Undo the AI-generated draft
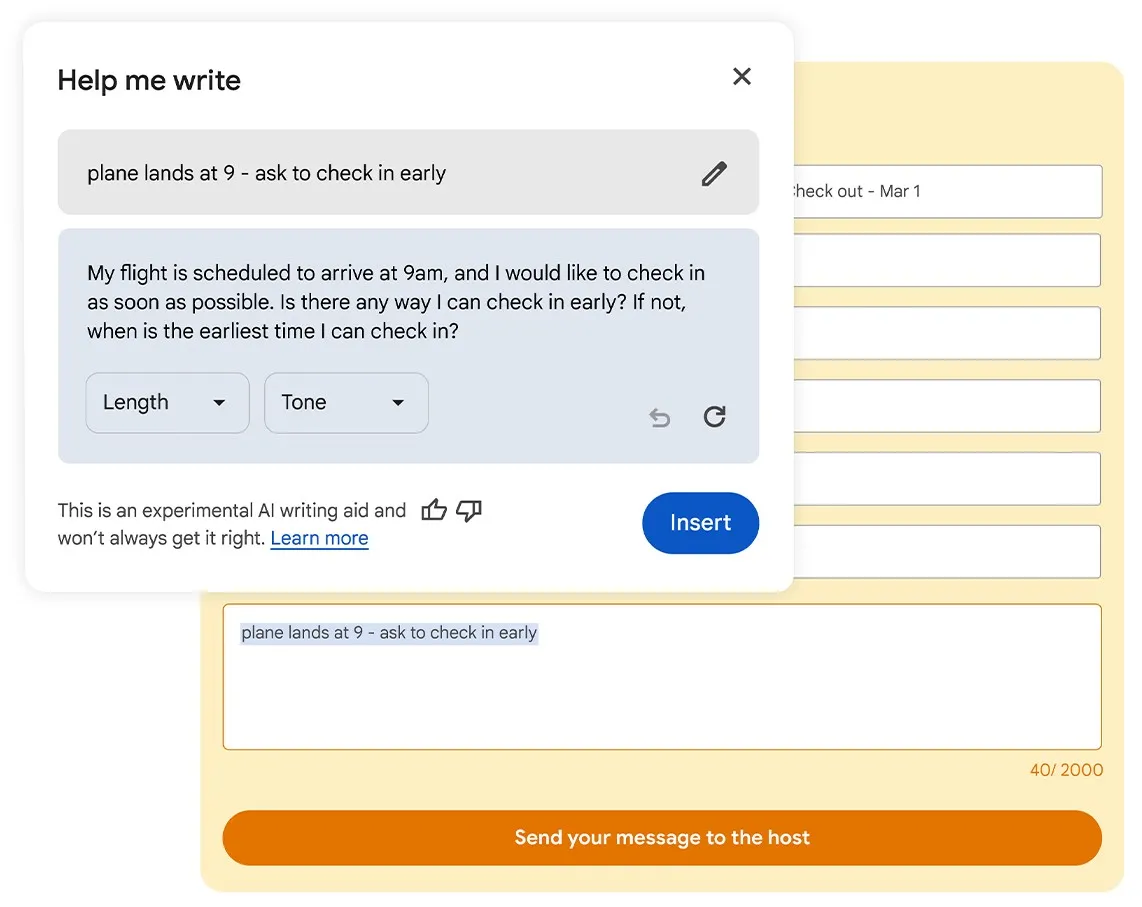 tap(659, 417)
